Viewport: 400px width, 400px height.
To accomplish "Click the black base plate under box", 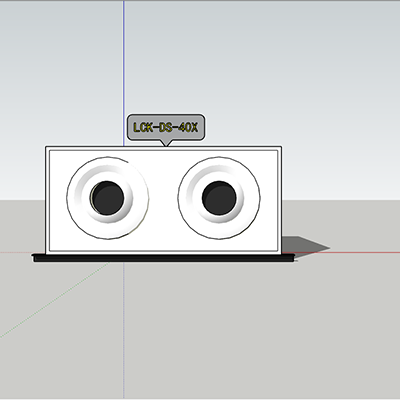I will coord(163,258).
